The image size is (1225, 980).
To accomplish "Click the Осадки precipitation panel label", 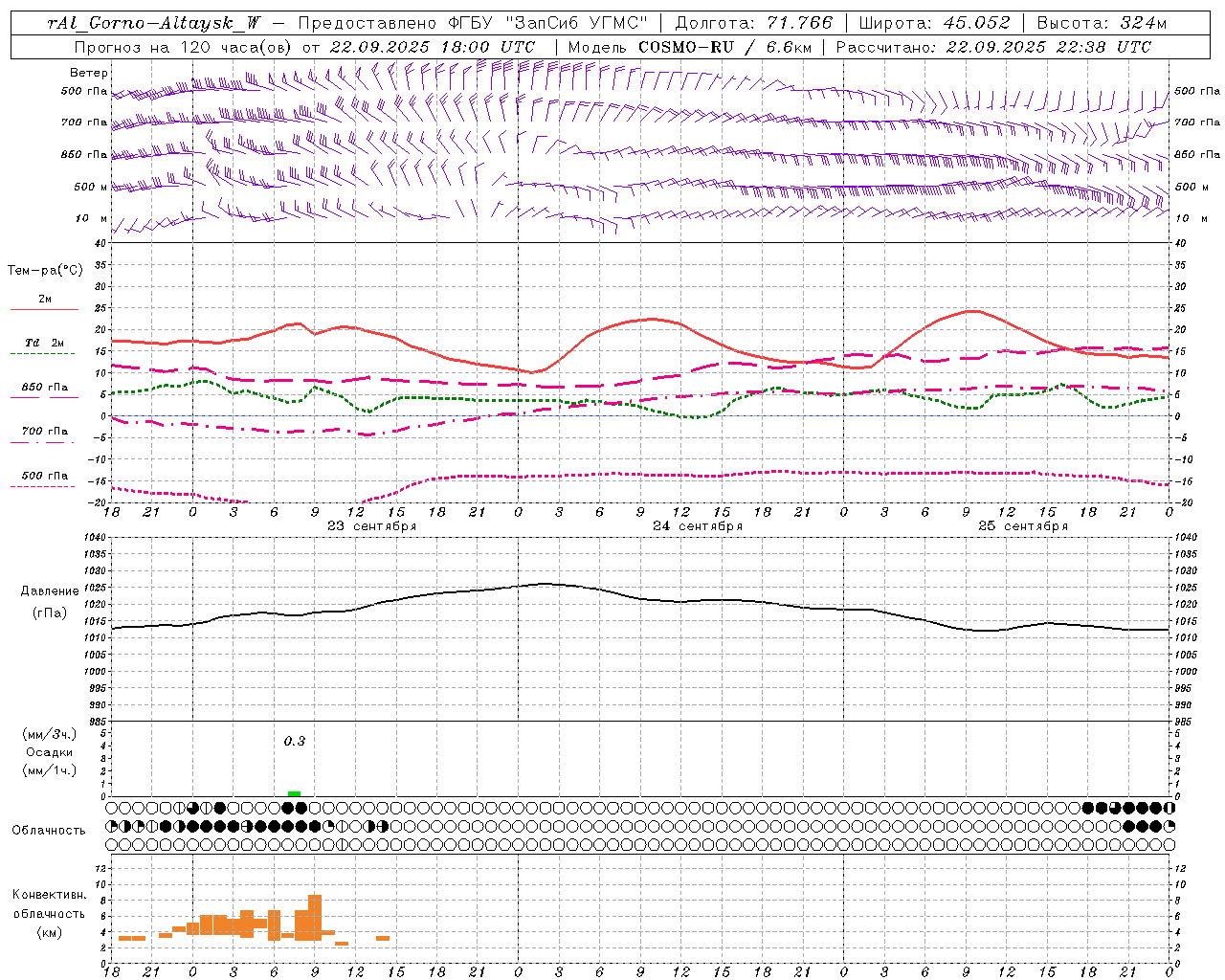I will coord(50,752).
